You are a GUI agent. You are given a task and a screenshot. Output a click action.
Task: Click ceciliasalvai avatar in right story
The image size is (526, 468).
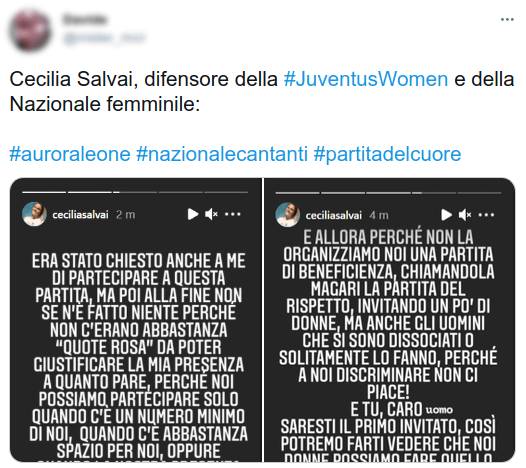(x=287, y=215)
